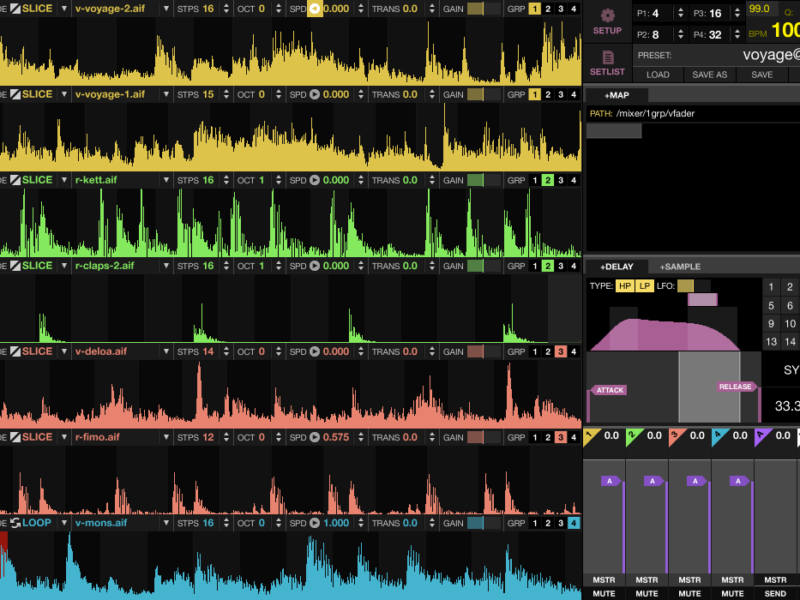Click the play icon on r-fimo.aif speed
Image resolution: width=800 pixels, height=600 pixels.
(x=314, y=438)
